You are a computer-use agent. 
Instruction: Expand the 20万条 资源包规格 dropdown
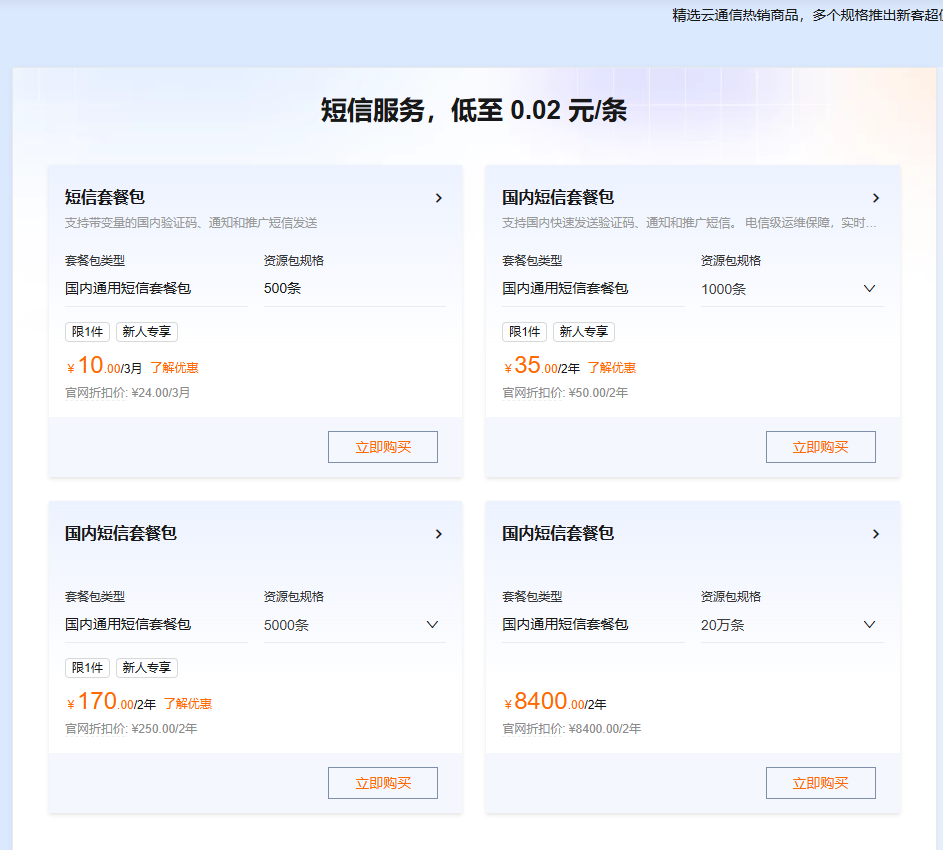point(792,625)
